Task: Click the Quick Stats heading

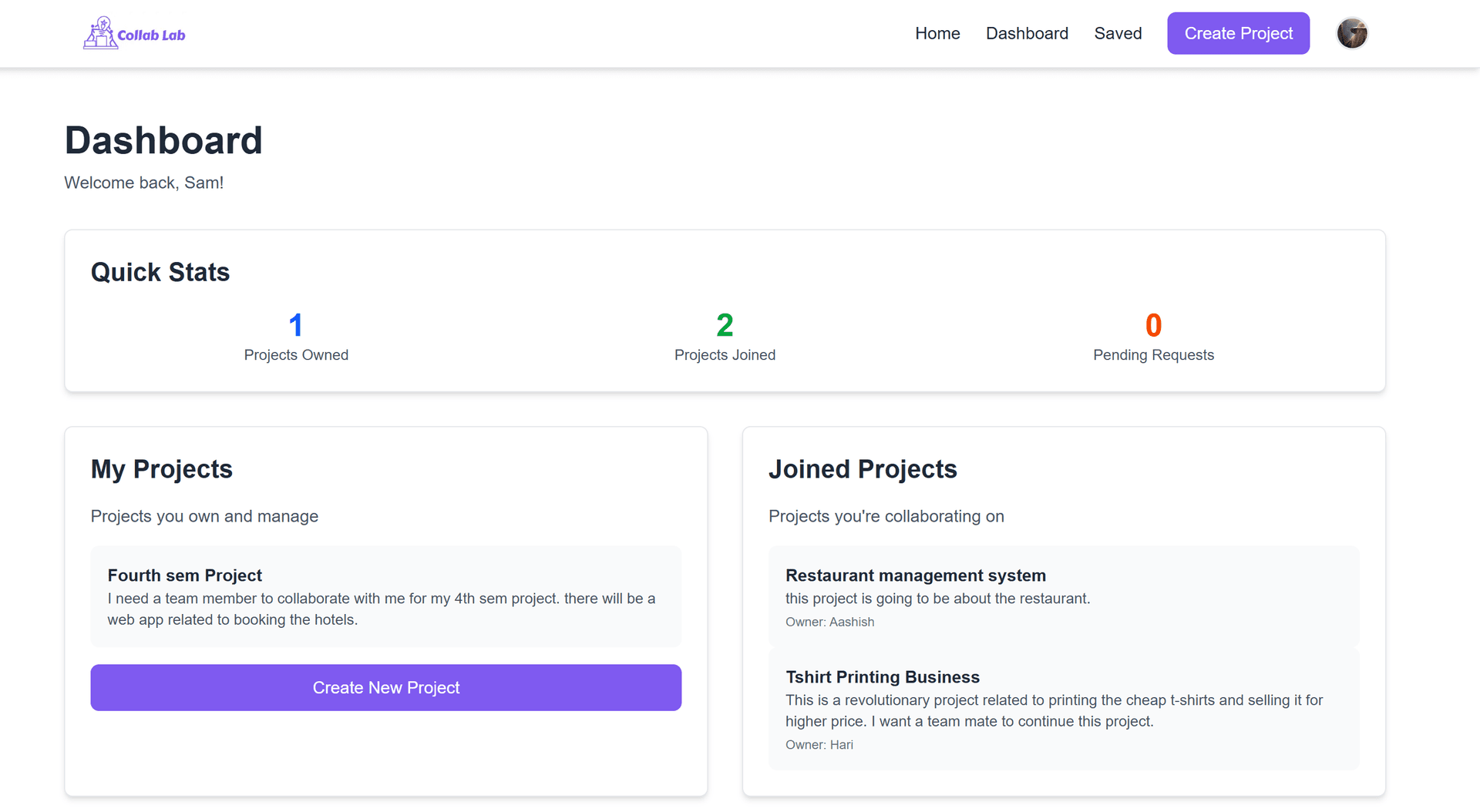Action: pos(160,271)
